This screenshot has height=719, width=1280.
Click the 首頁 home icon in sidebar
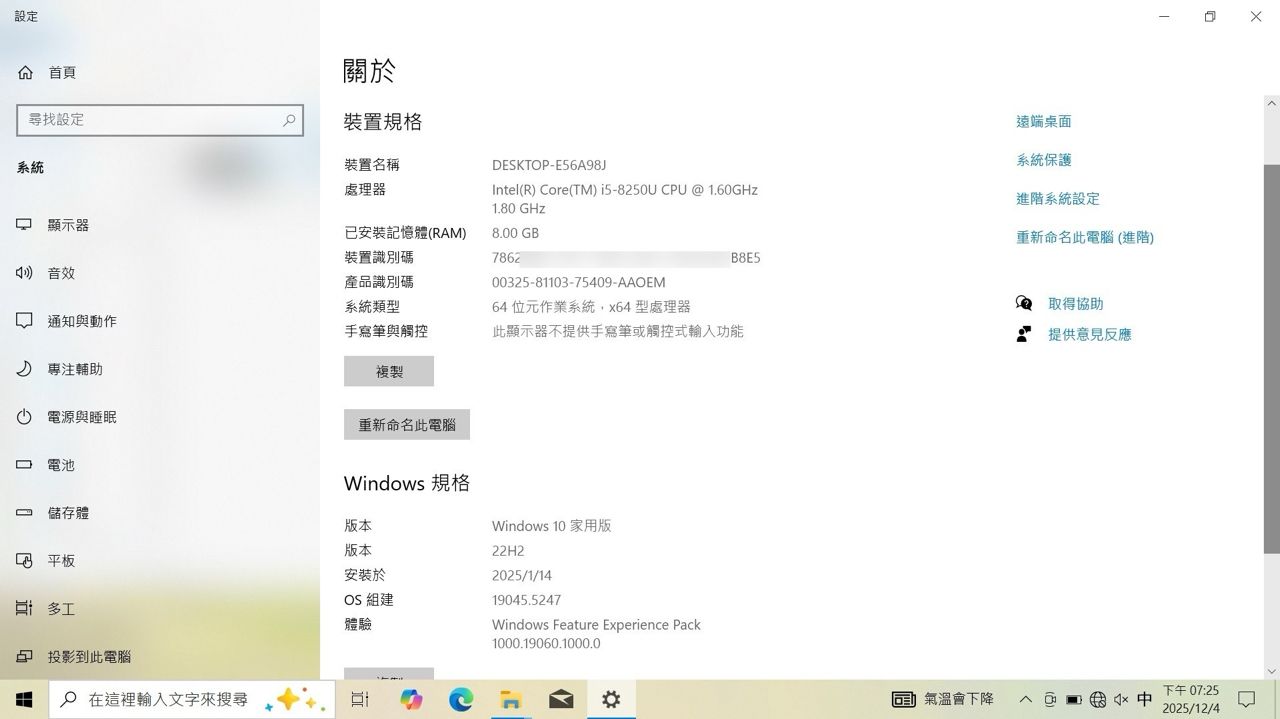26,73
